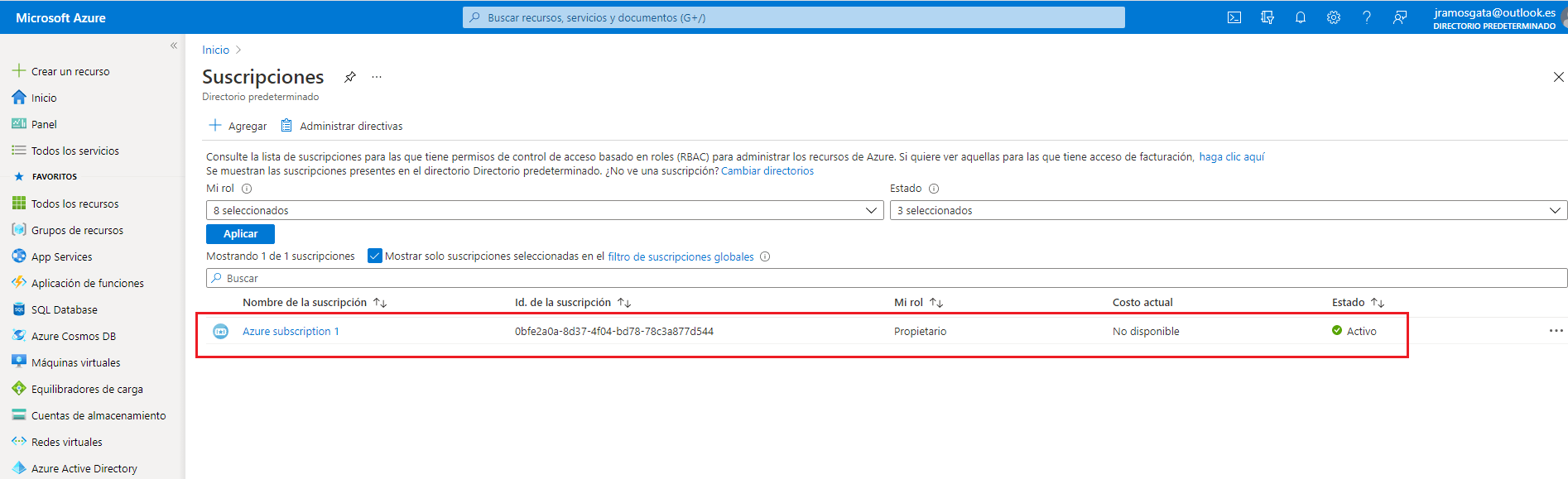Open Máquinas virtuales from sidebar
1568x479 pixels.
75,362
